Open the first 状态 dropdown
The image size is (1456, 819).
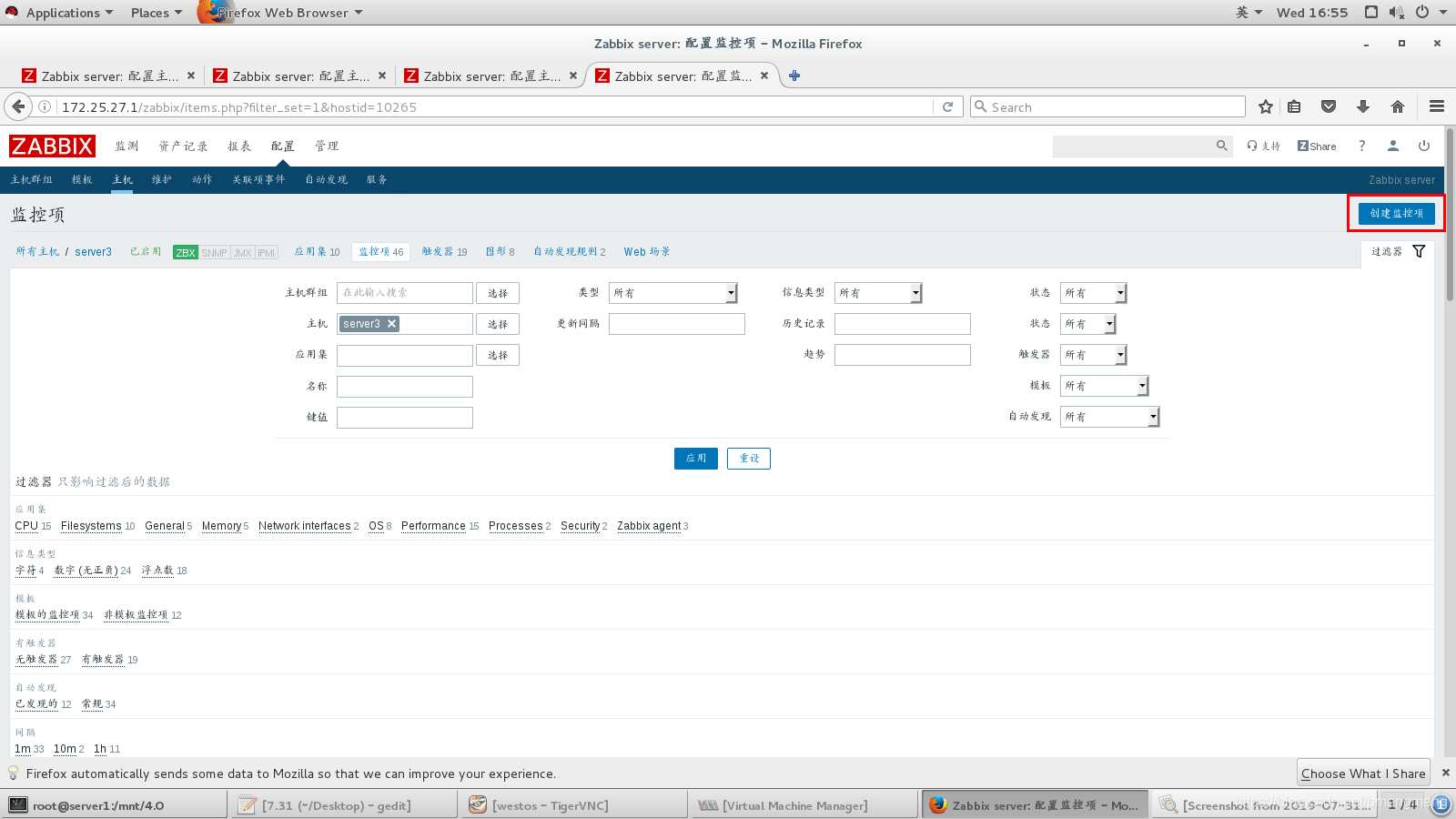coord(1093,293)
